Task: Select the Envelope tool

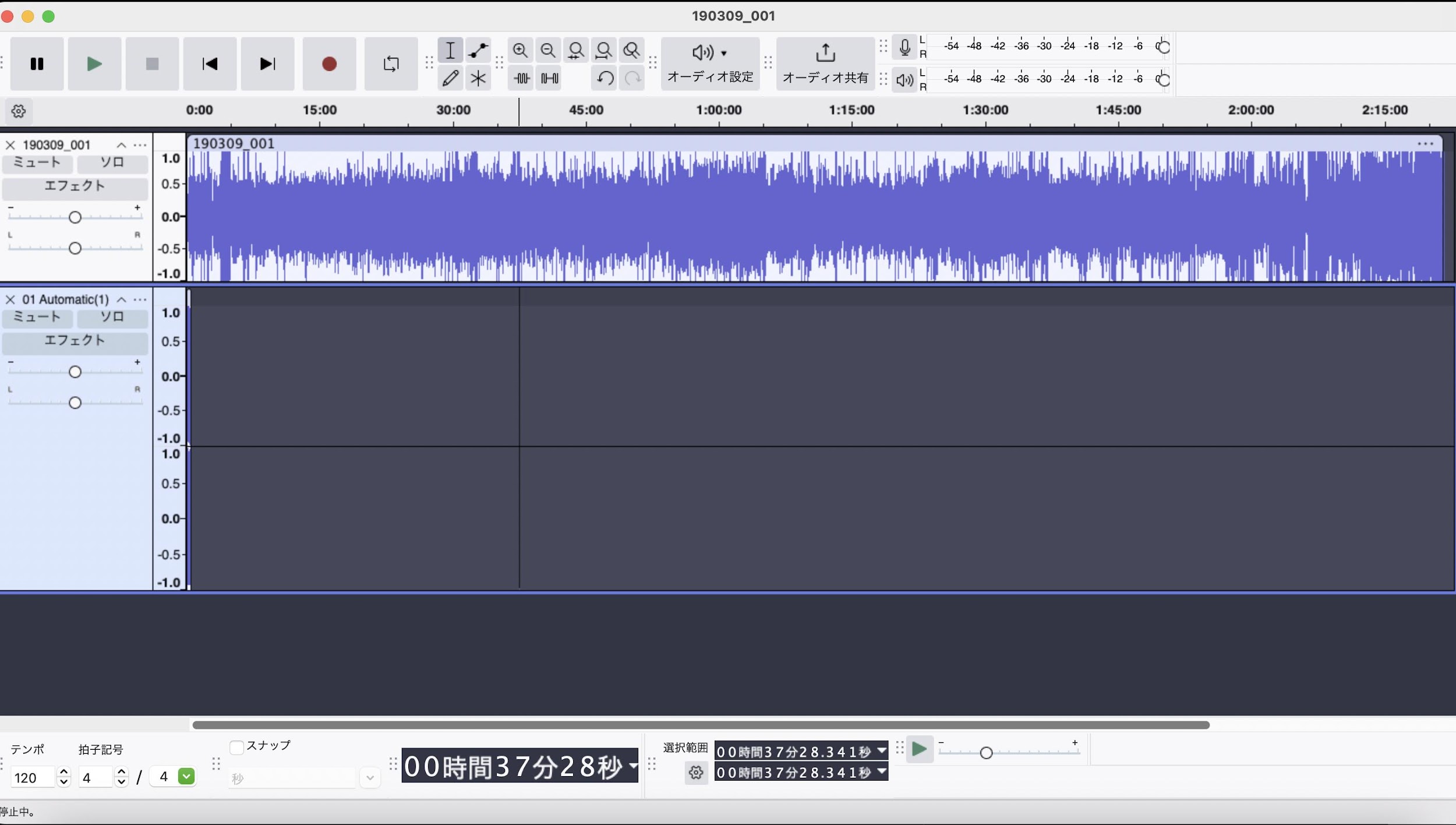Action: (478, 50)
